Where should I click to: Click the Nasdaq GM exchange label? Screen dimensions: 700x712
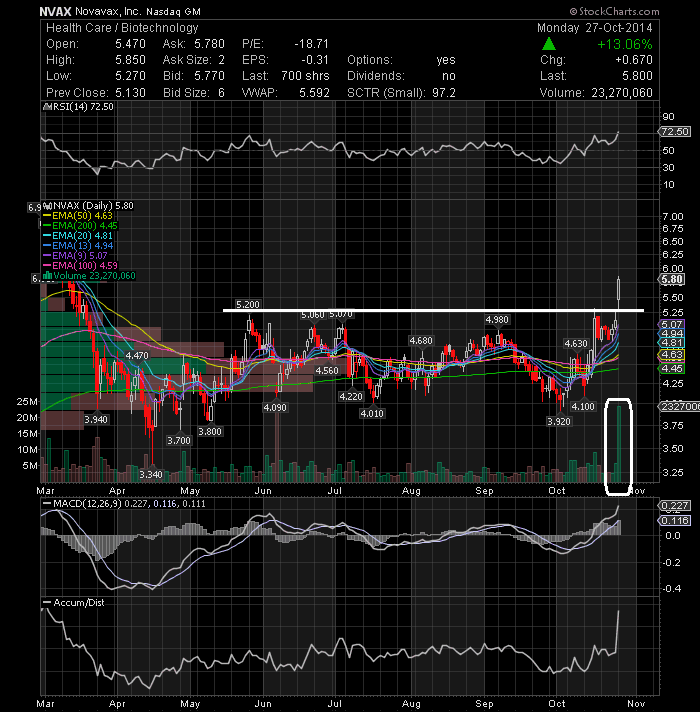173,12
